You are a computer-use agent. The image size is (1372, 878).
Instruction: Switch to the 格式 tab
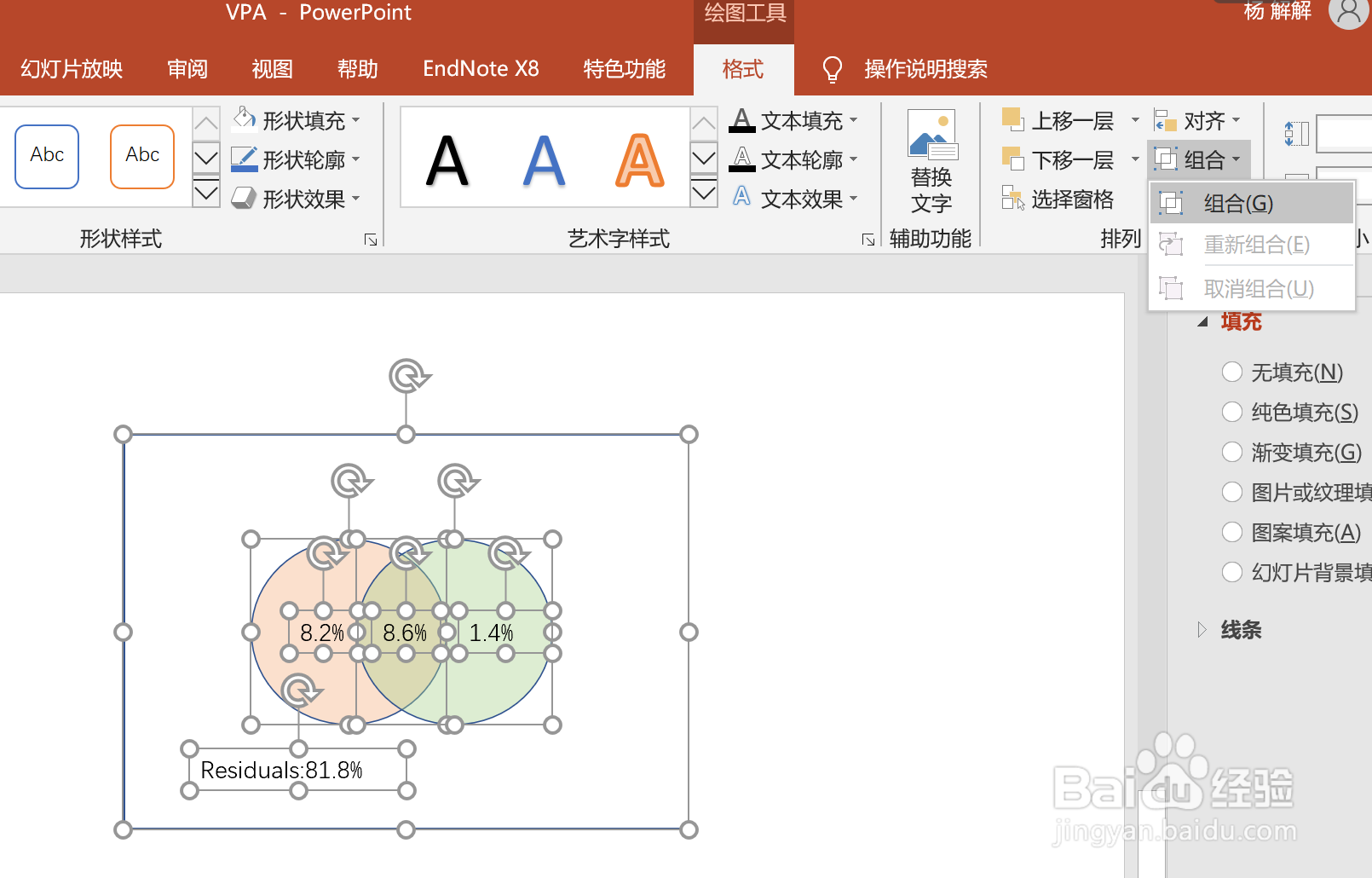[743, 69]
